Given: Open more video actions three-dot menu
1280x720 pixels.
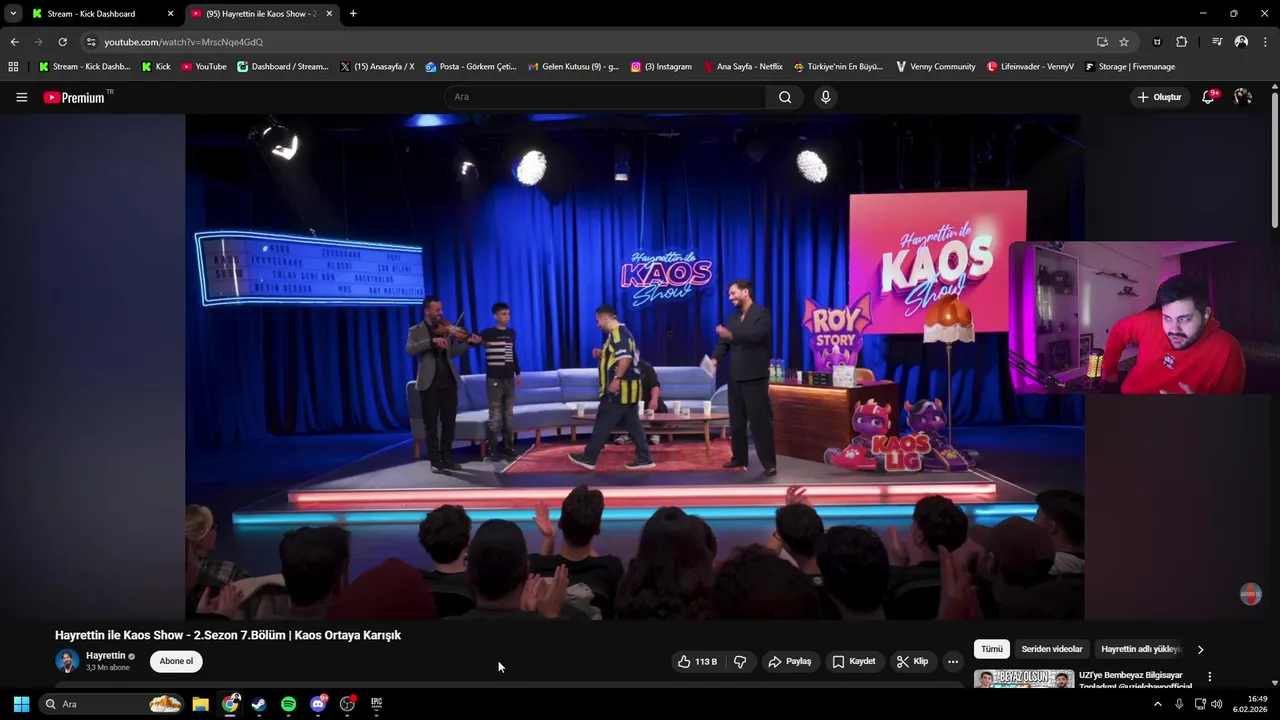Looking at the screenshot, I should [953, 661].
